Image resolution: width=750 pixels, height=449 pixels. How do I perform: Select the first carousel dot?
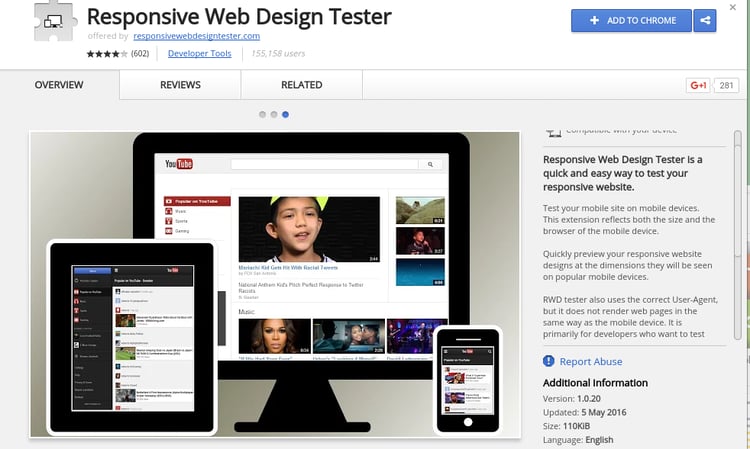pos(263,115)
